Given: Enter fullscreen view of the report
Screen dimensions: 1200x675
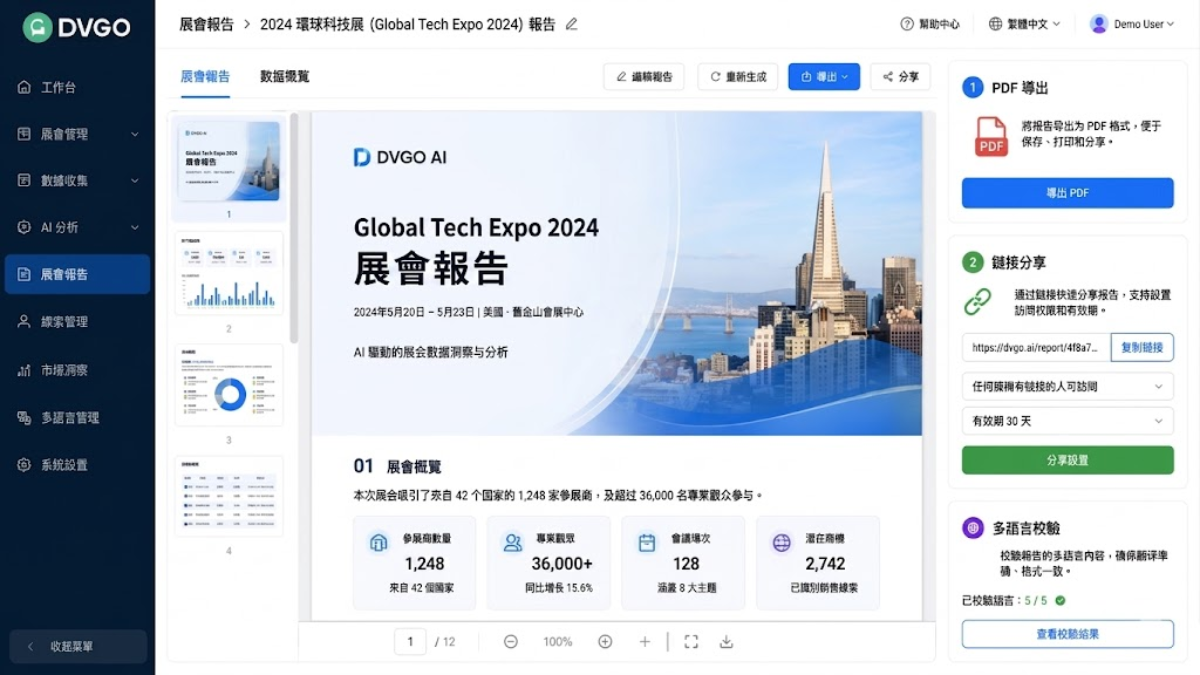Looking at the screenshot, I should coord(691,642).
